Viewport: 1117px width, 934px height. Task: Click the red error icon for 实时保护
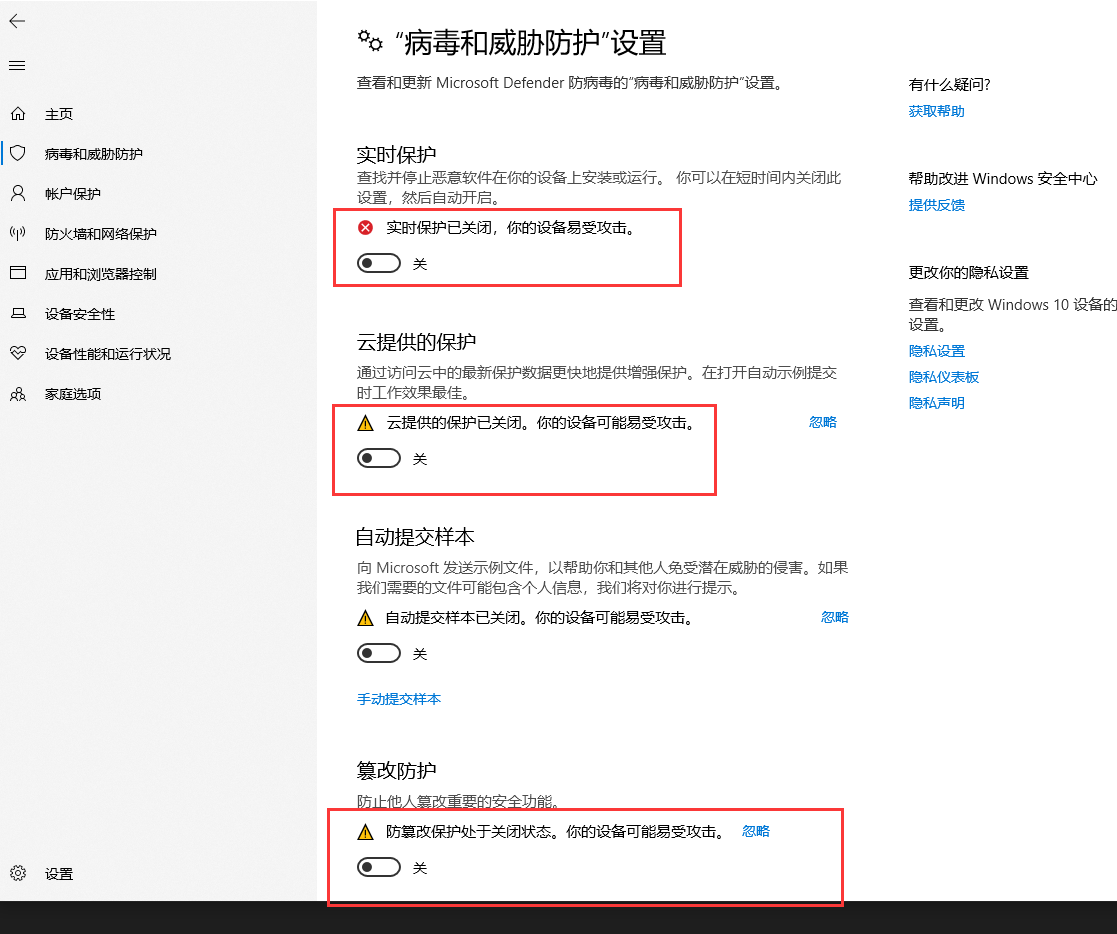point(365,228)
